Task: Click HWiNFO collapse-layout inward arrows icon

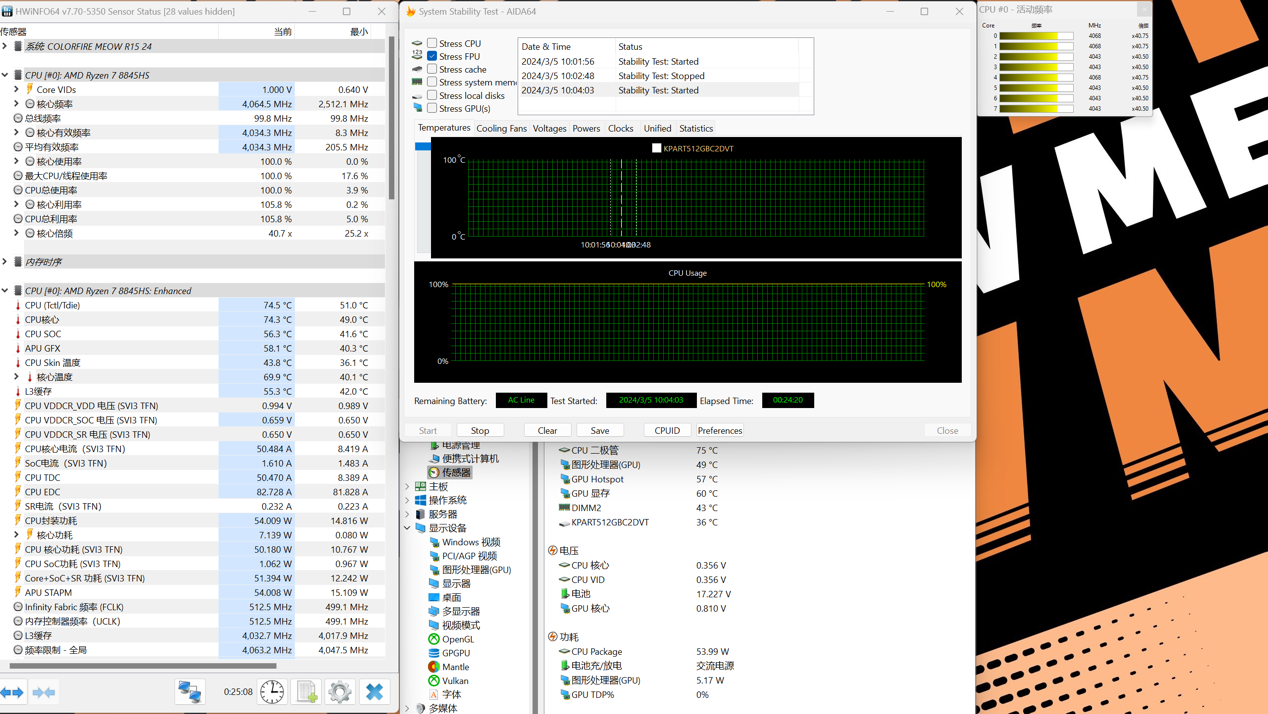Action: tap(44, 692)
